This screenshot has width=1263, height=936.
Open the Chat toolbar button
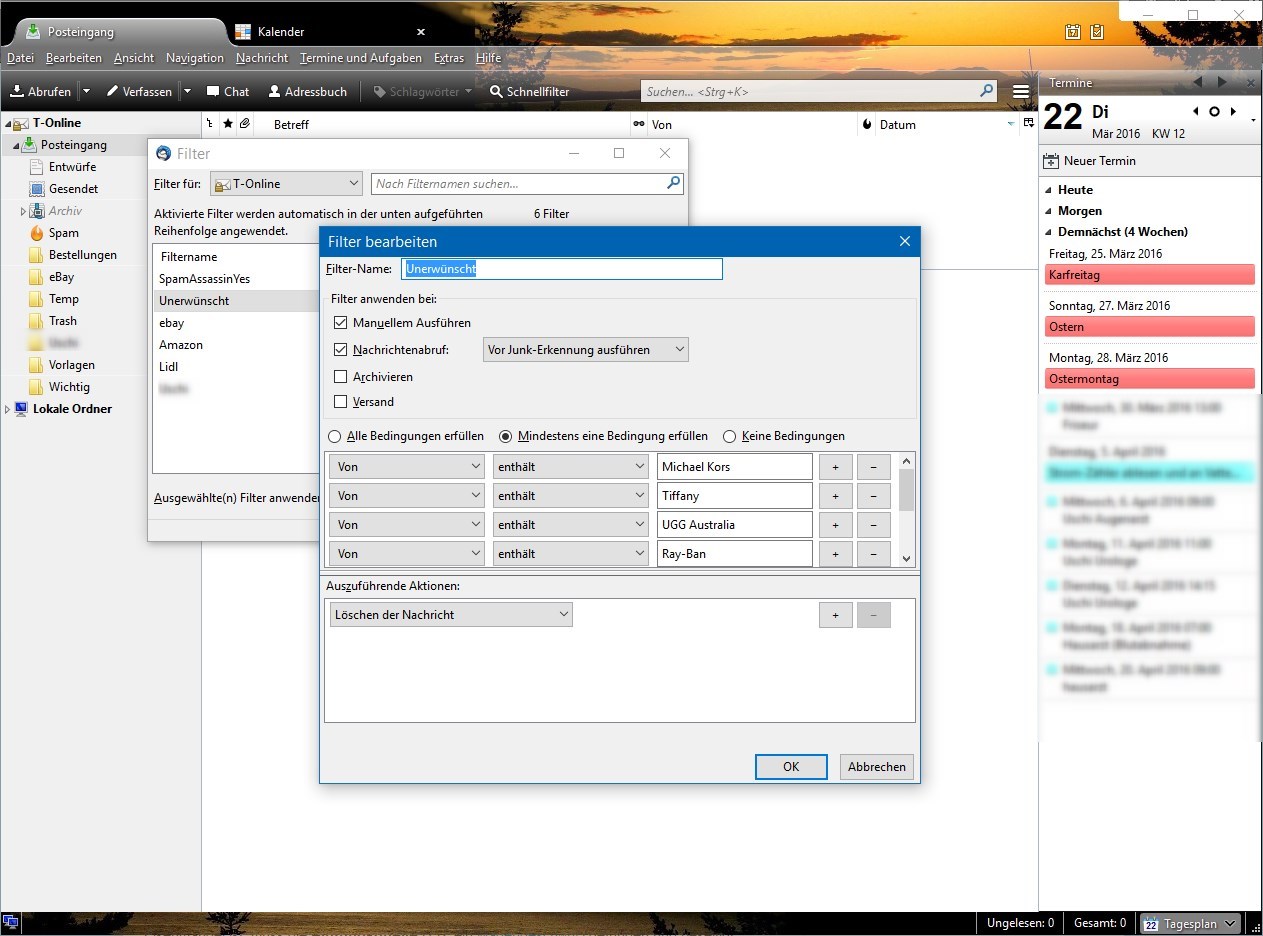(227, 92)
